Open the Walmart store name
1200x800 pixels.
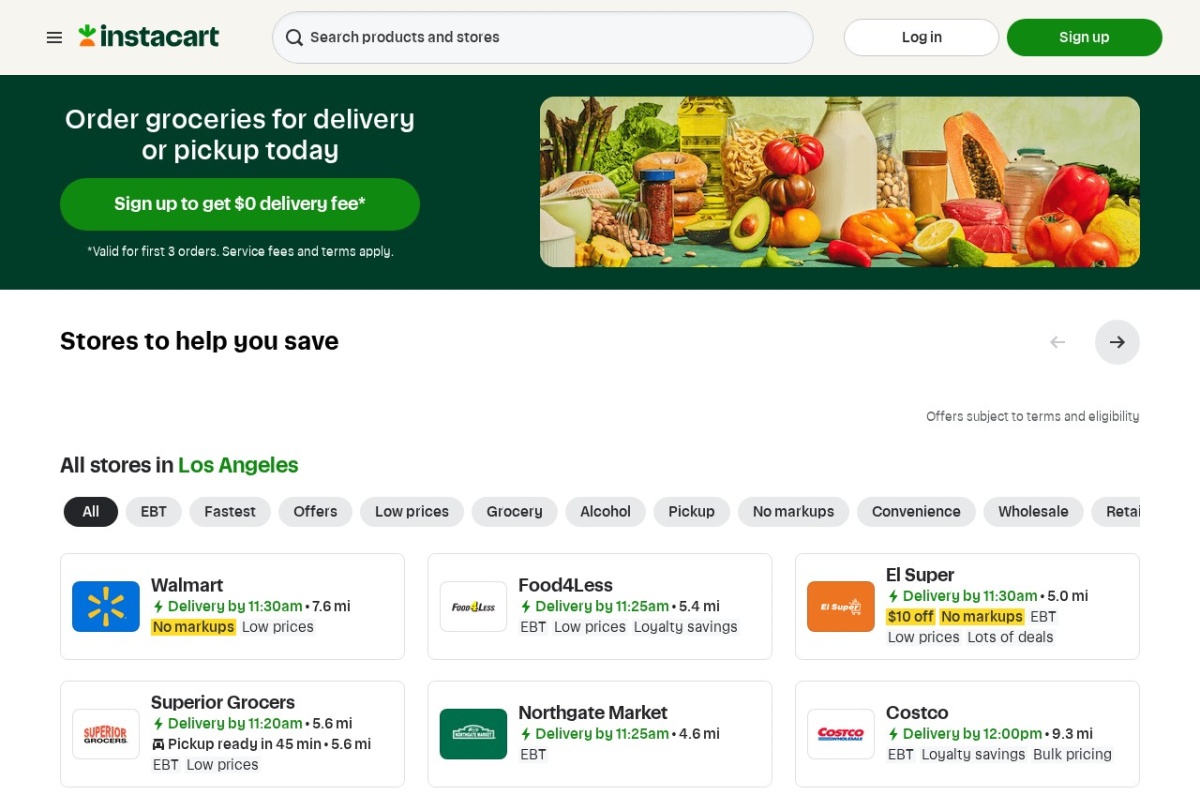point(187,585)
